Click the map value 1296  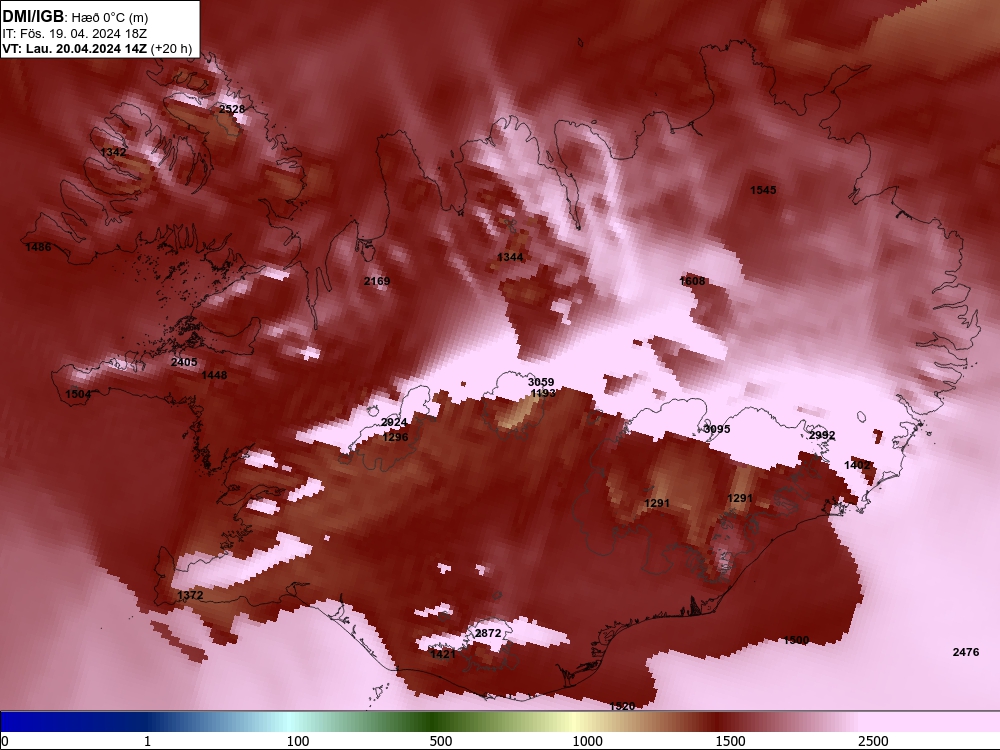click(395, 437)
